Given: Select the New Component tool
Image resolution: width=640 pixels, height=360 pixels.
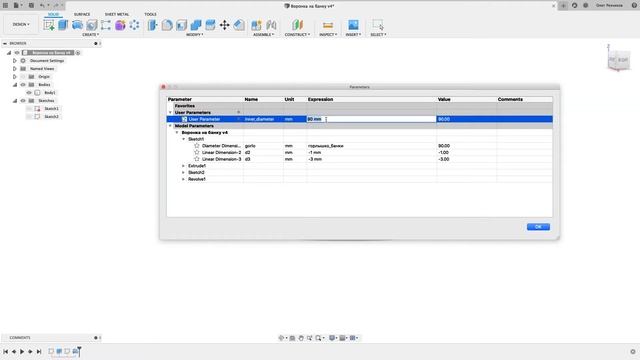Looking at the screenshot, I should 256,25.
